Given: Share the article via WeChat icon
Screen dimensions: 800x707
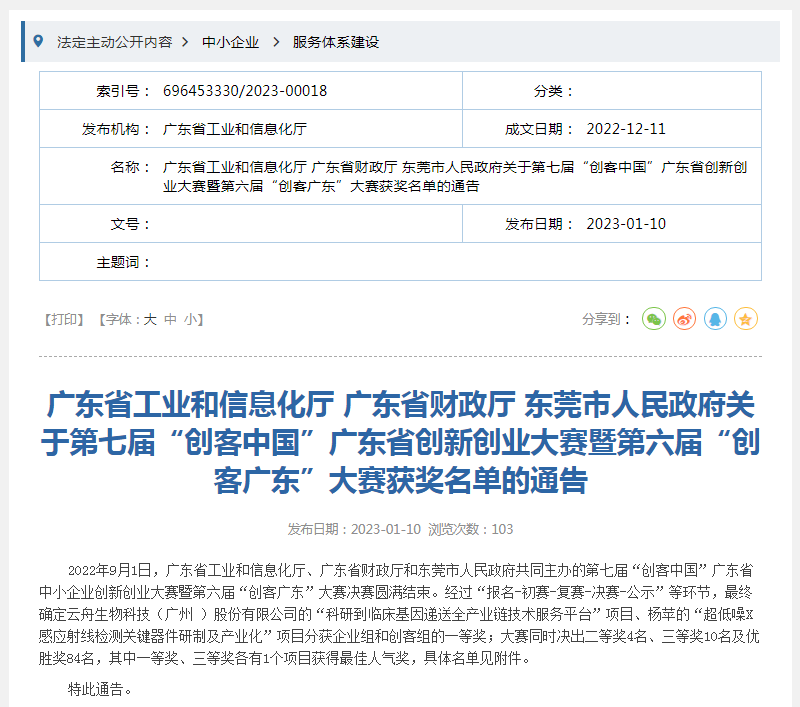Looking at the screenshot, I should [x=653, y=319].
